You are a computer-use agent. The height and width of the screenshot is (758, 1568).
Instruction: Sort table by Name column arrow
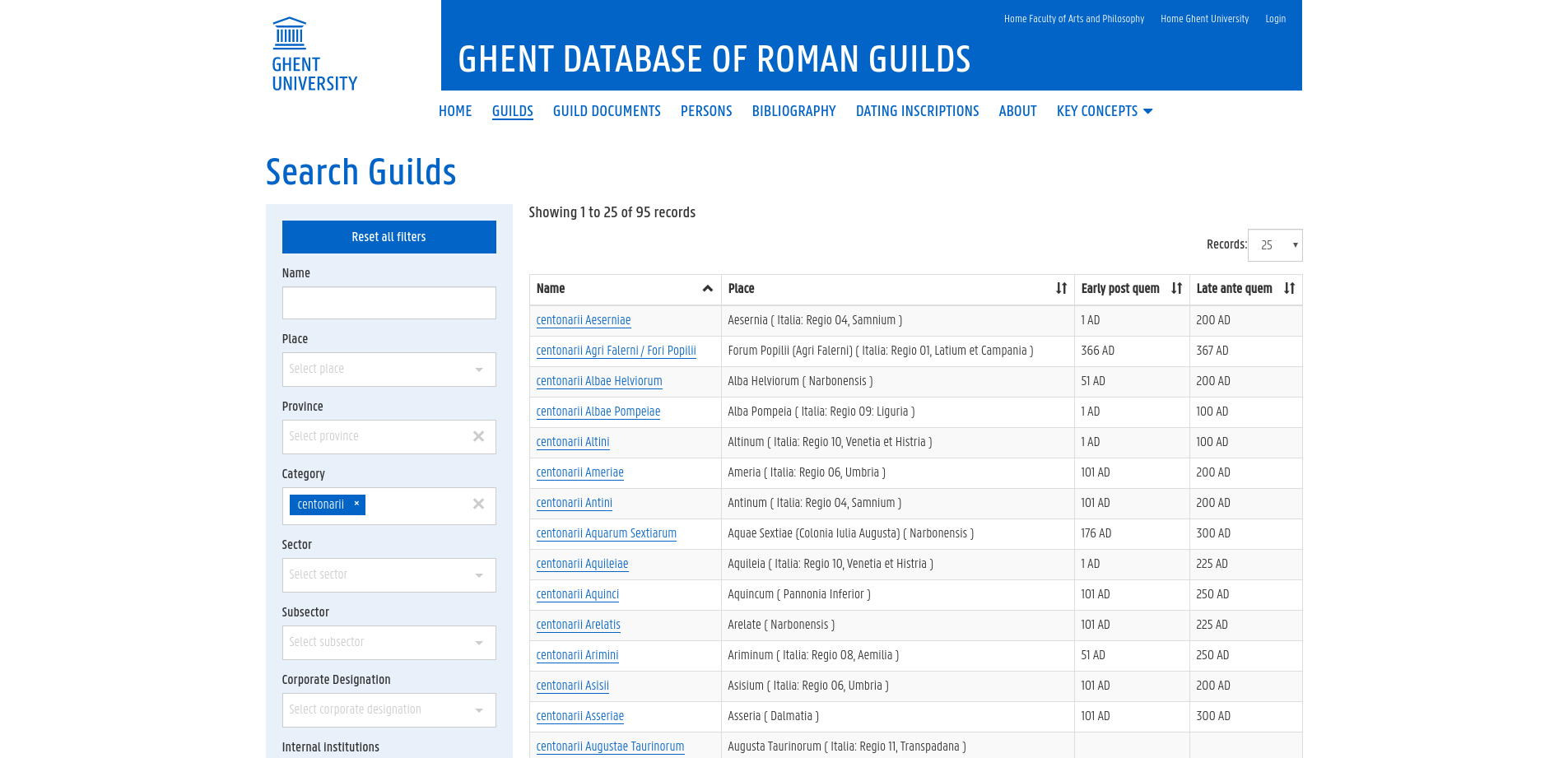(x=707, y=289)
